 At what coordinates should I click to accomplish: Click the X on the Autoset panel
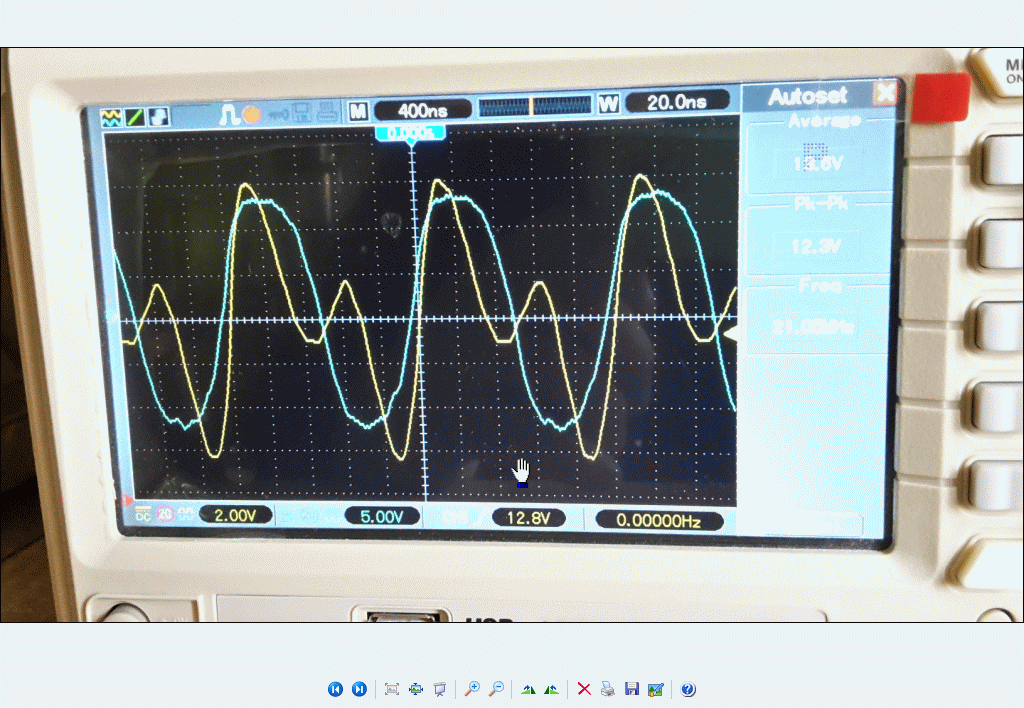pos(885,94)
